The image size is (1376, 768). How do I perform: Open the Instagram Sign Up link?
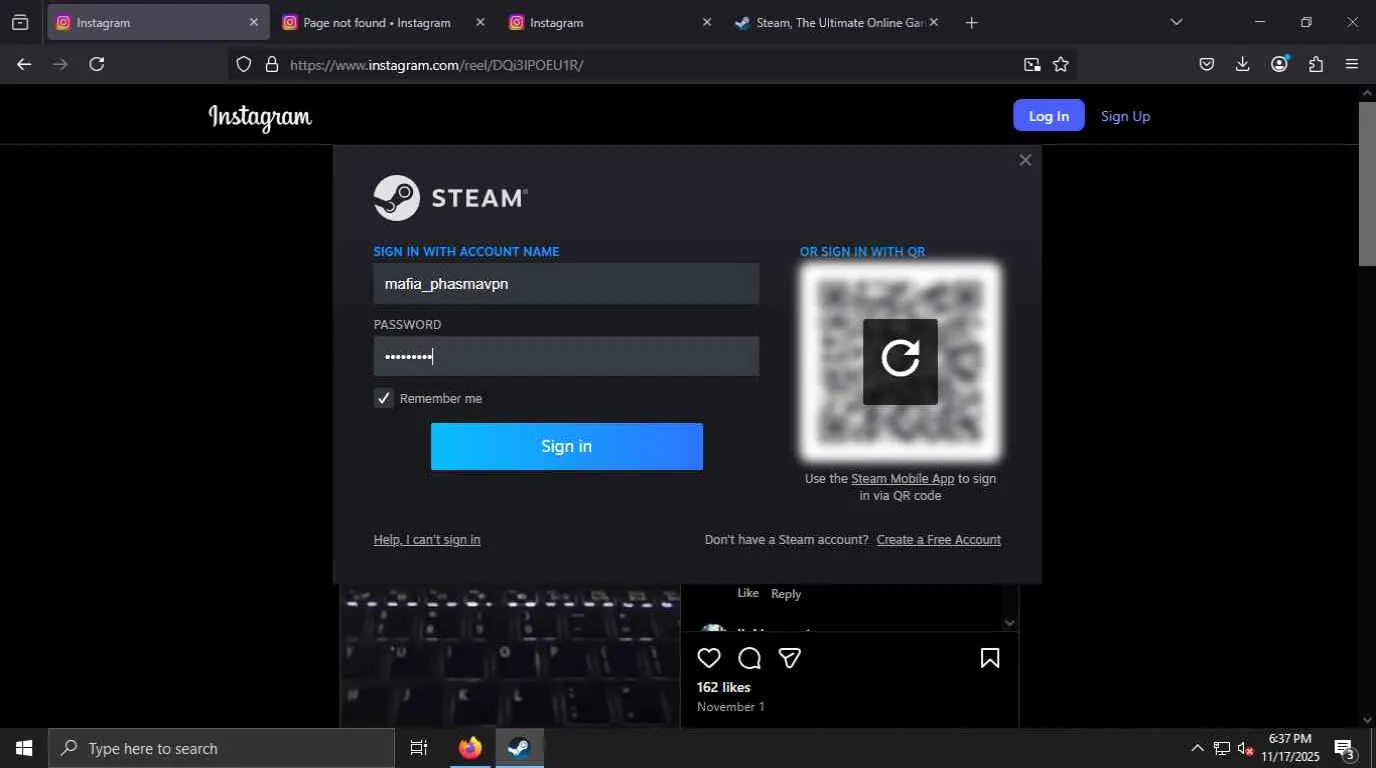pos(1125,116)
